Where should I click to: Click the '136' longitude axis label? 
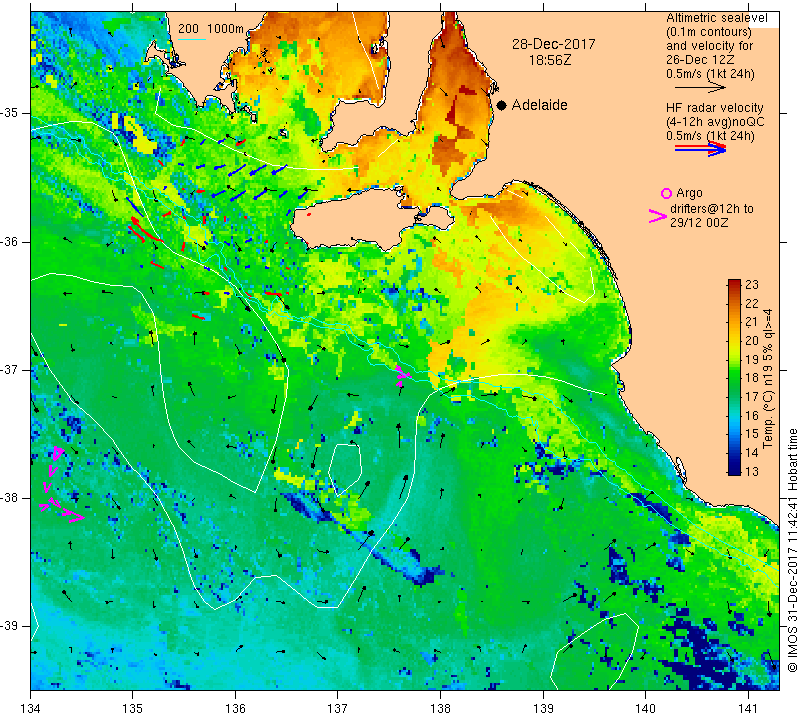point(235,708)
